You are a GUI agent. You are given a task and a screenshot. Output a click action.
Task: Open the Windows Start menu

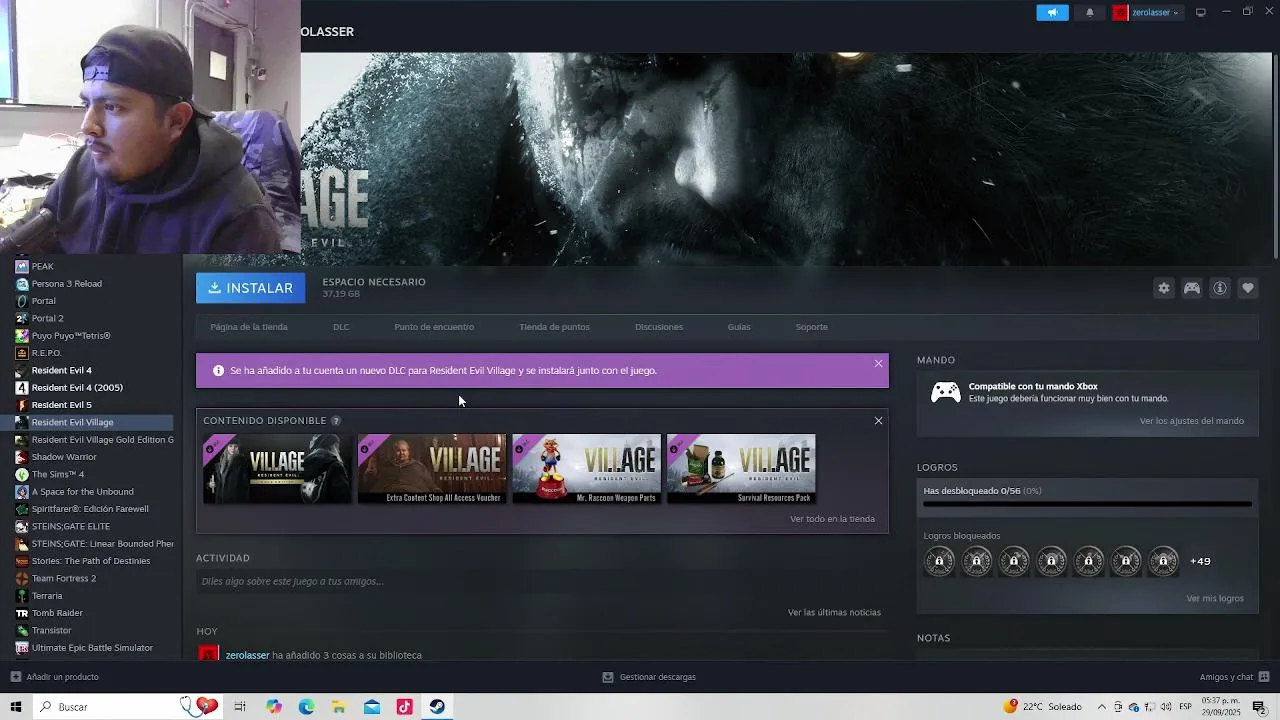[16, 707]
